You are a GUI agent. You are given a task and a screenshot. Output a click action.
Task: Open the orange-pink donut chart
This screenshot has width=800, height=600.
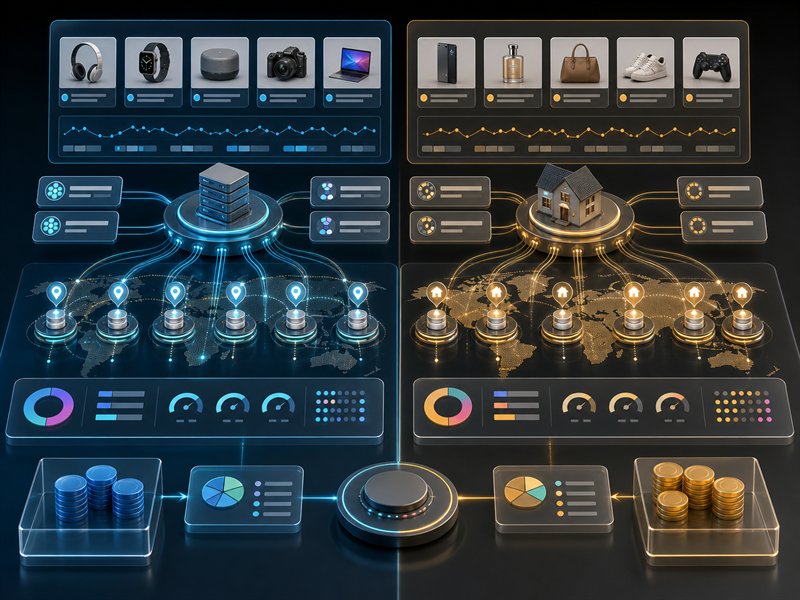(448, 407)
